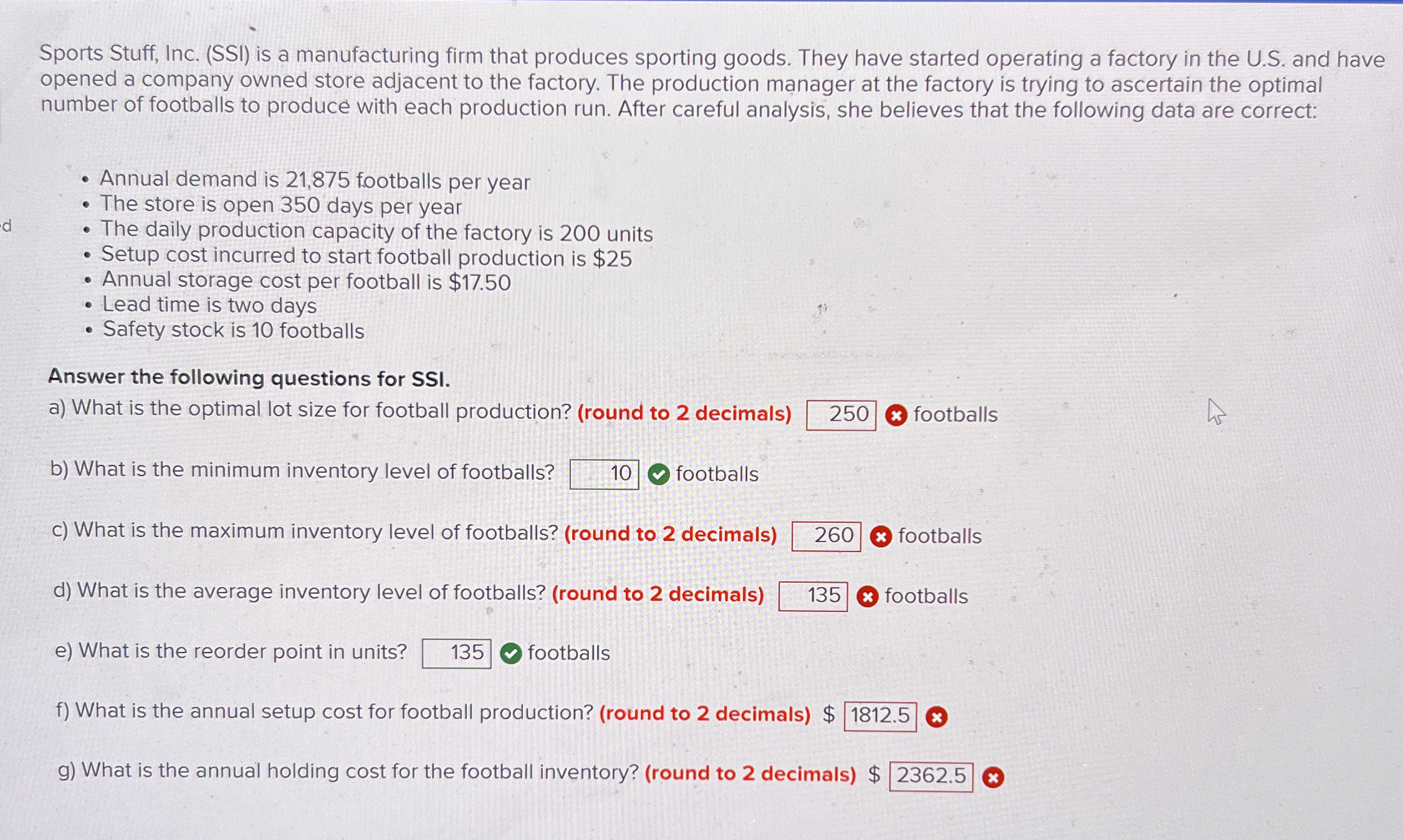1403x840 pixels.
Task: Click the annual holding cost box showing 2362.5
Action: click(x=931, y=776)
